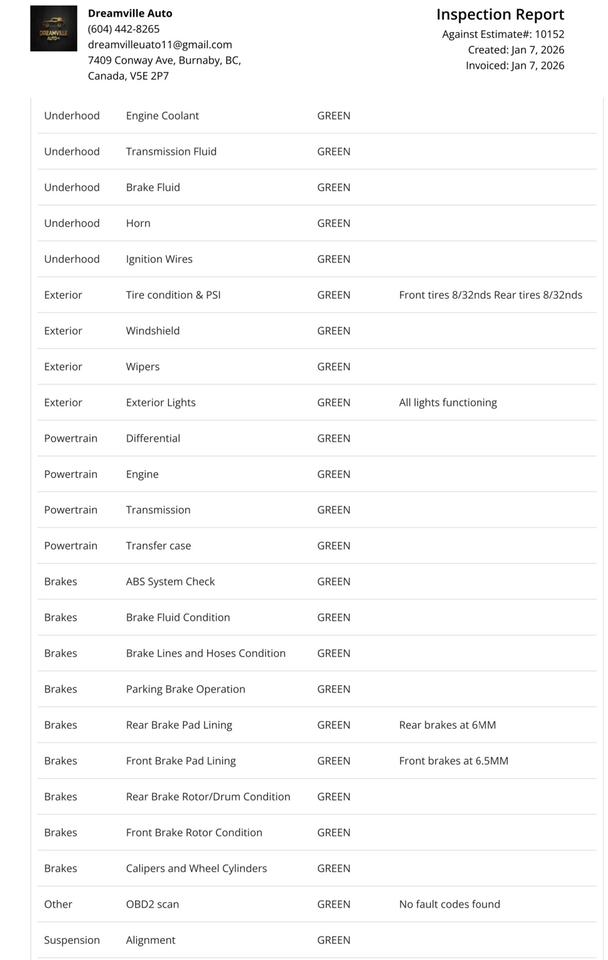Click the Against Estimate# 10152 text
608x960 pixels.
[x=503, y=34]
